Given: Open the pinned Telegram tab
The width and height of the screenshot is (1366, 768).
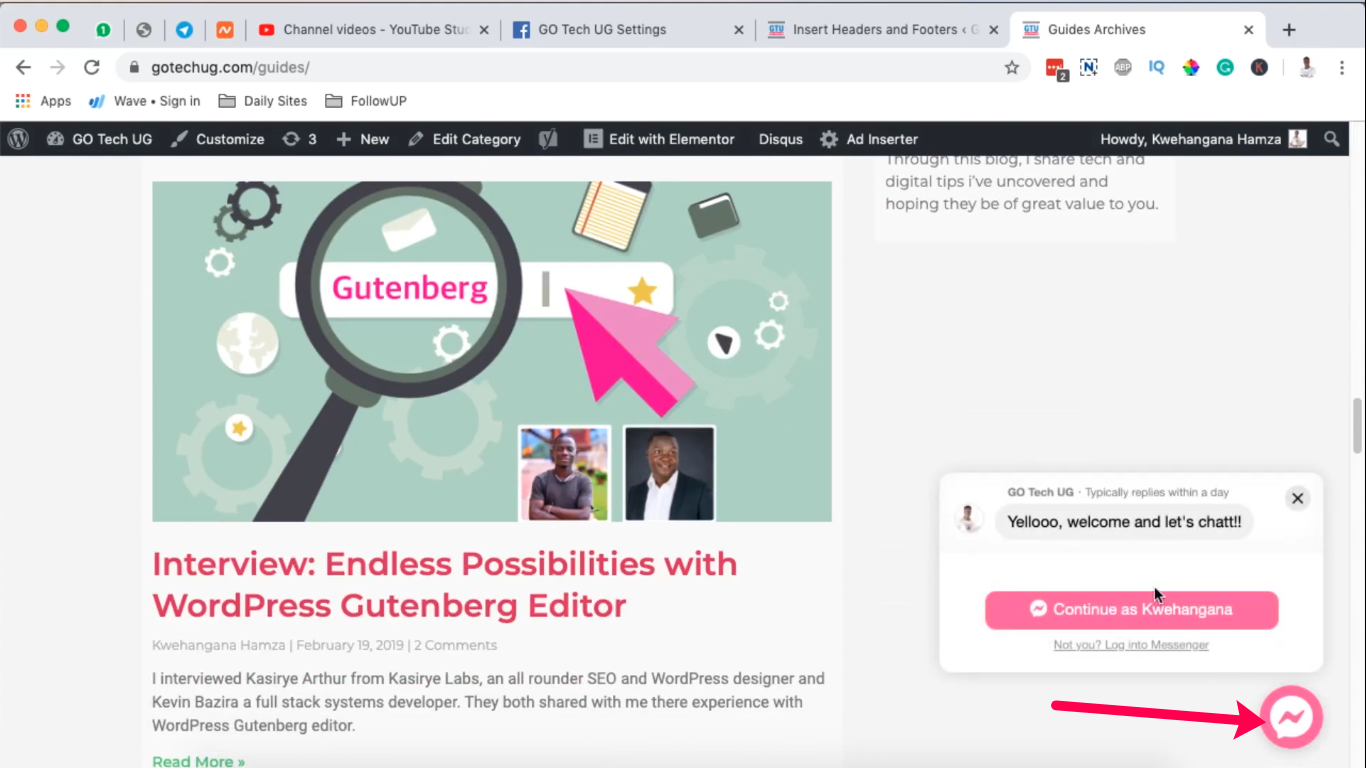Looking at the screenshot, I should click(x=184, y=30).
